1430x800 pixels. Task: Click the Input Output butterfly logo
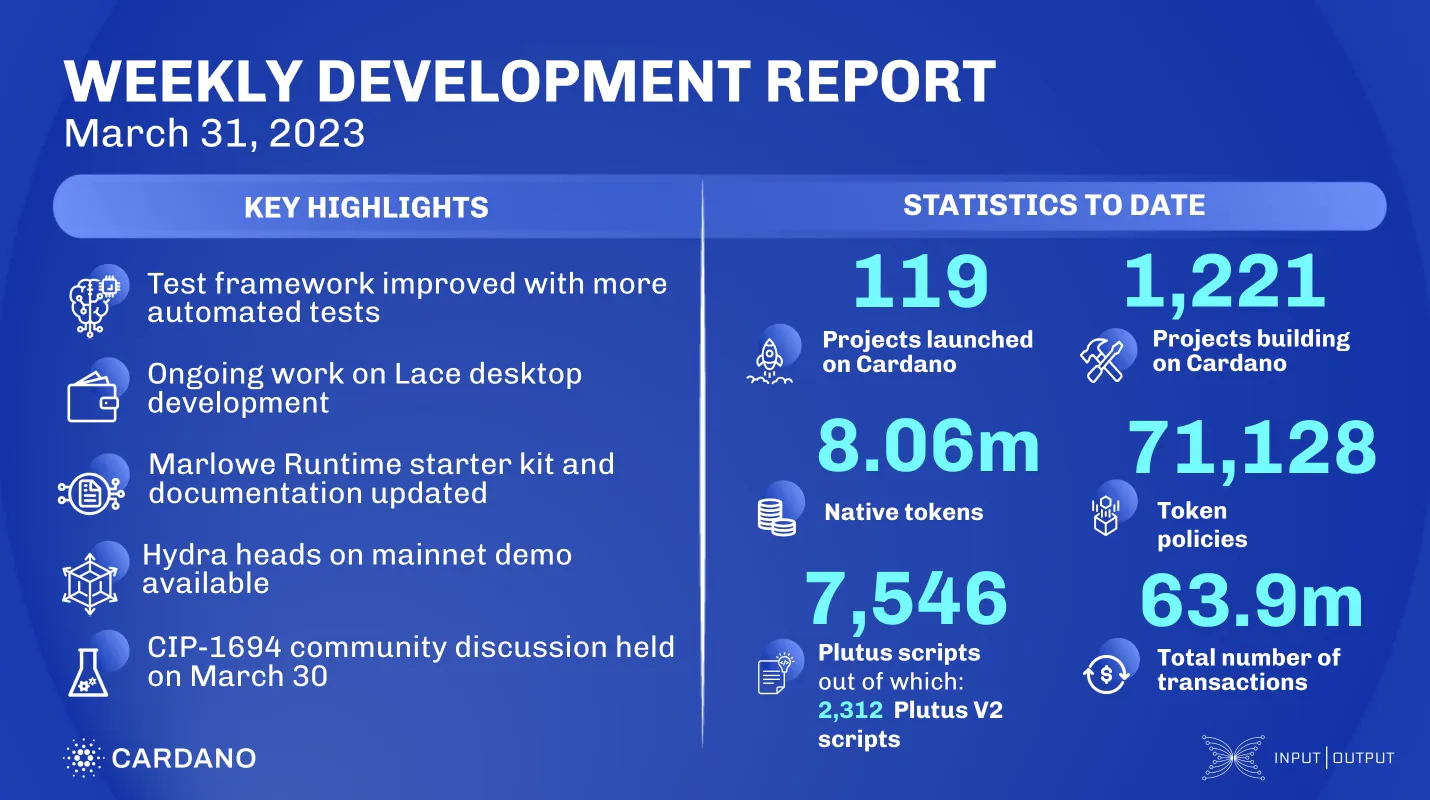point(1233,757)
